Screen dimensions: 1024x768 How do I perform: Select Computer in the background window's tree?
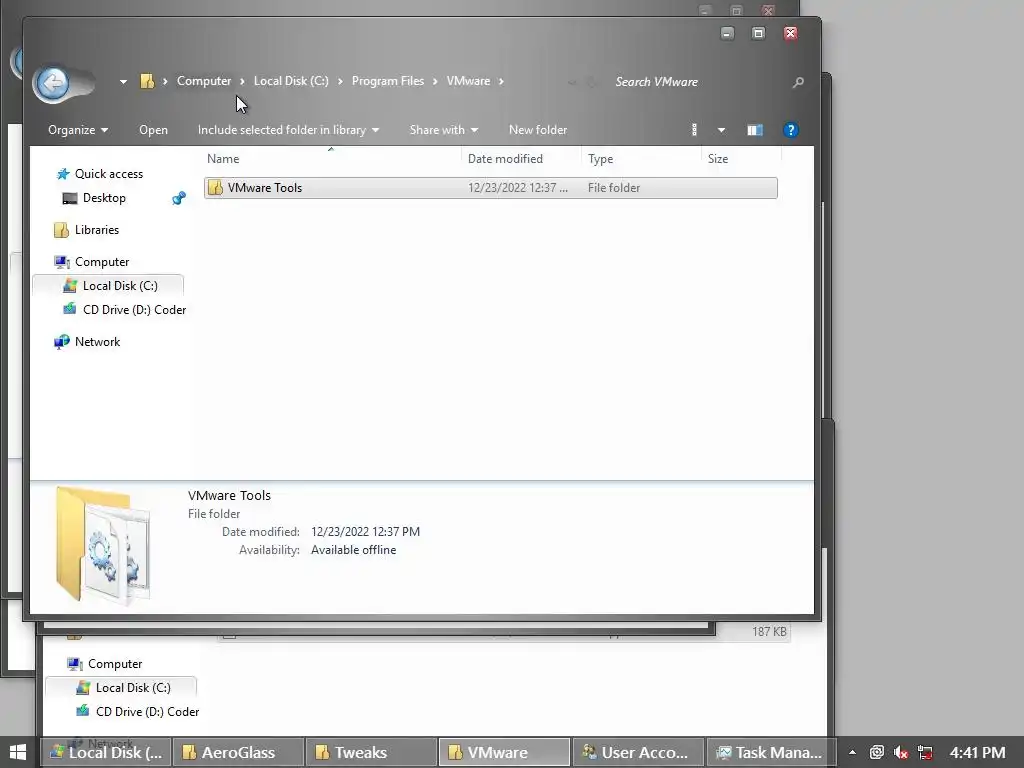(x=115, y=664)
